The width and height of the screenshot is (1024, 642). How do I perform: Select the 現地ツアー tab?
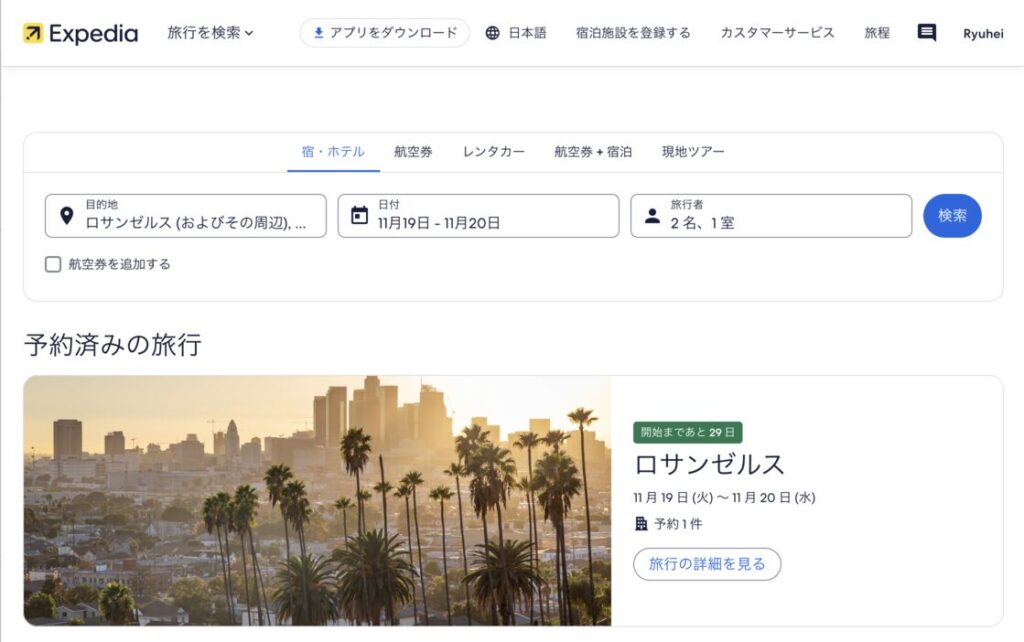tap(692, 152)
